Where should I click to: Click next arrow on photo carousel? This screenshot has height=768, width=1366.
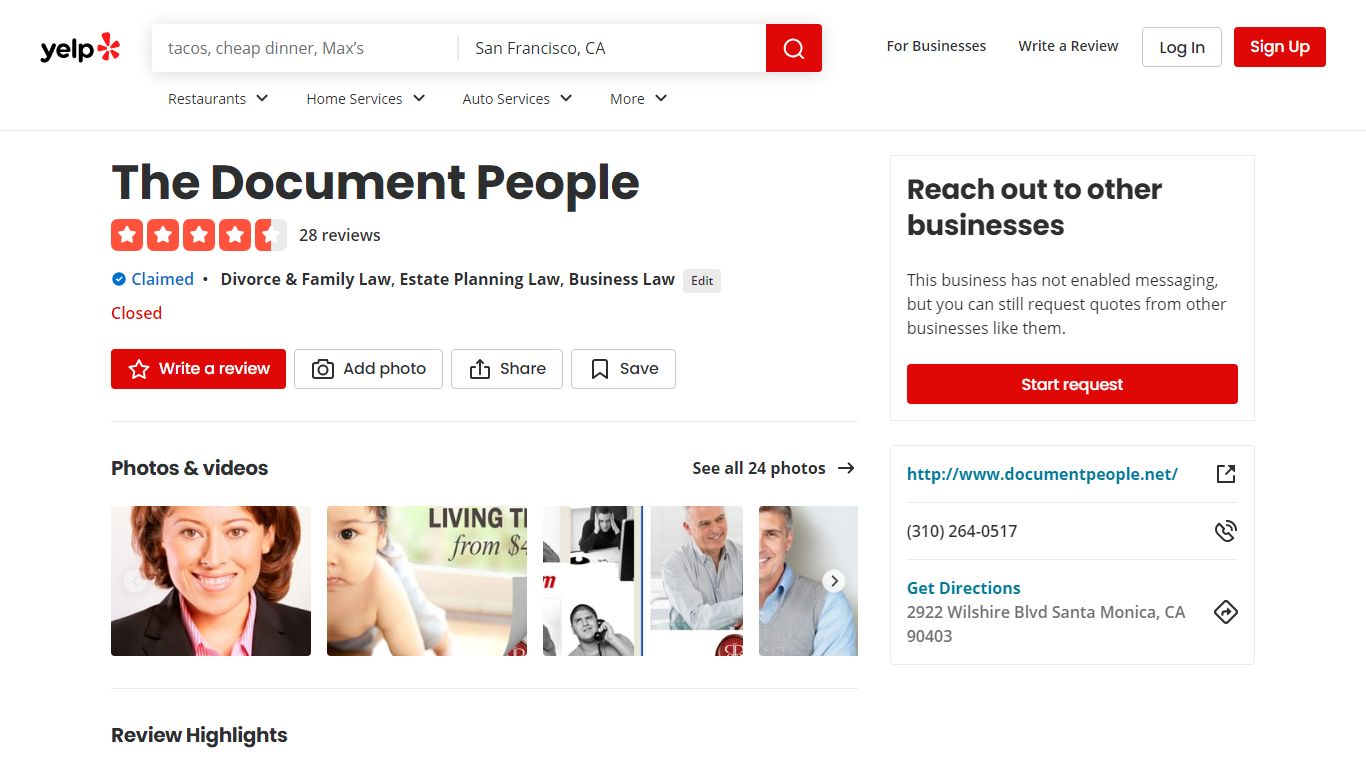[834, 581]
